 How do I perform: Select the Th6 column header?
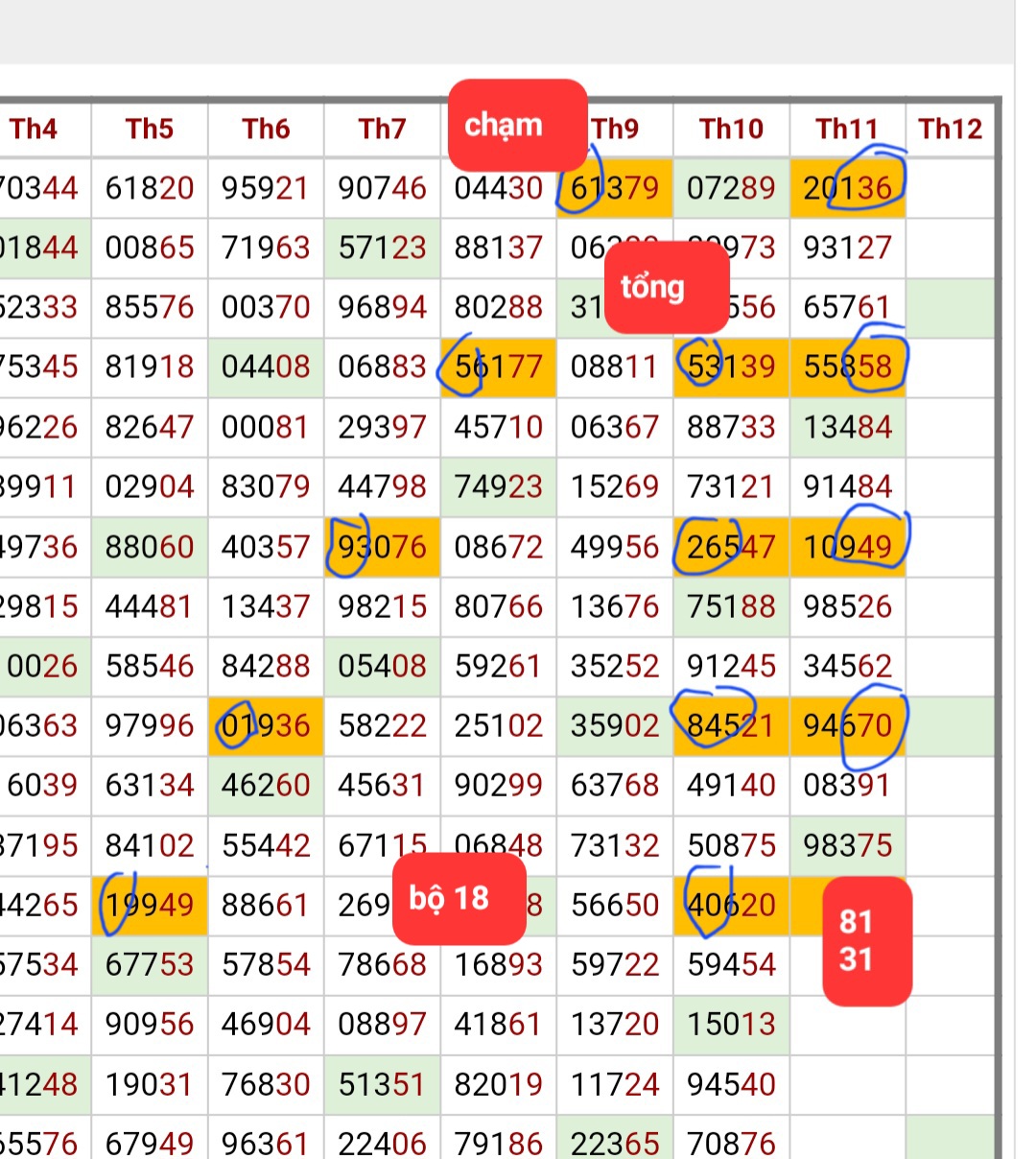[266, 129]
